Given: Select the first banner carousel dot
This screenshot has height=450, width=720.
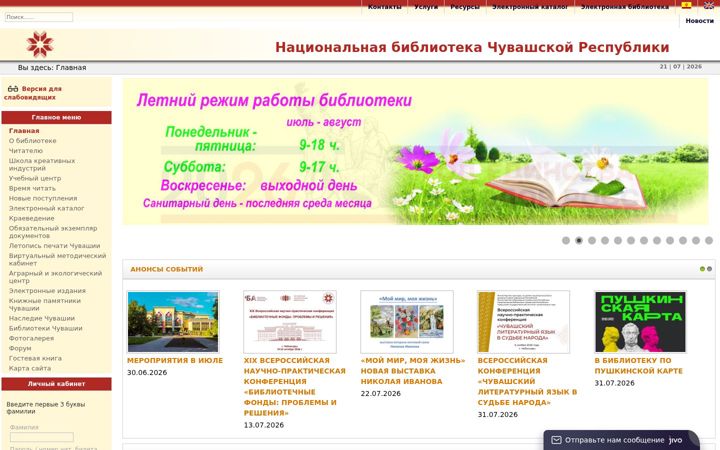Looking at the screenshot, I should click(566, 240).
